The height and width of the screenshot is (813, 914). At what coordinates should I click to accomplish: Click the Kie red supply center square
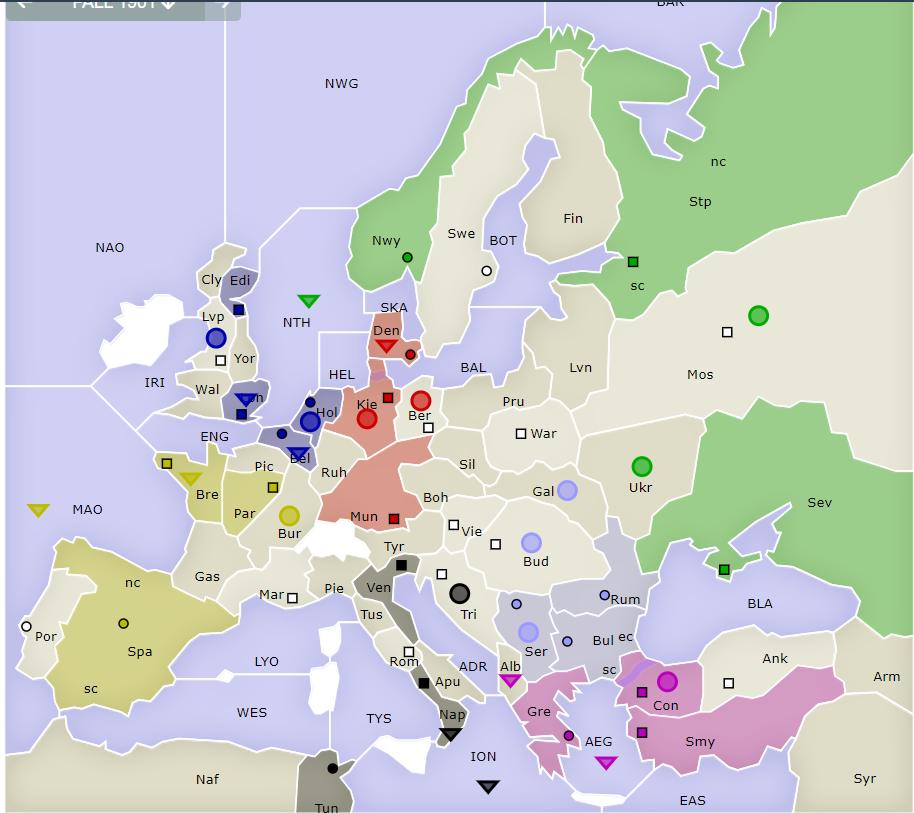388,398
